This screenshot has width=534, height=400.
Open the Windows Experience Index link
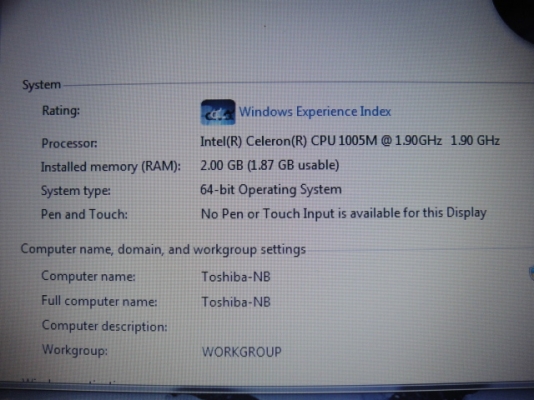point(315,112)
